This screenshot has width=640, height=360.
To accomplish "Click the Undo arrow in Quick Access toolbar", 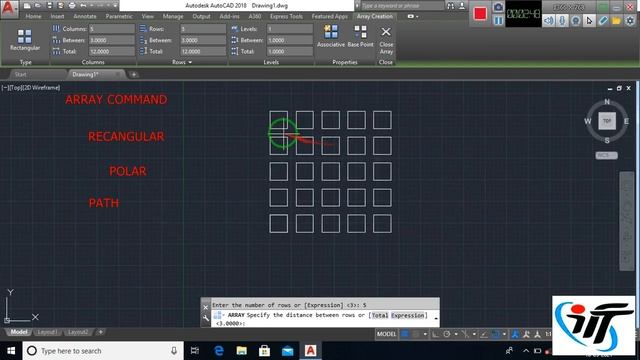I will pyautogui.click(x=83, y=6).
